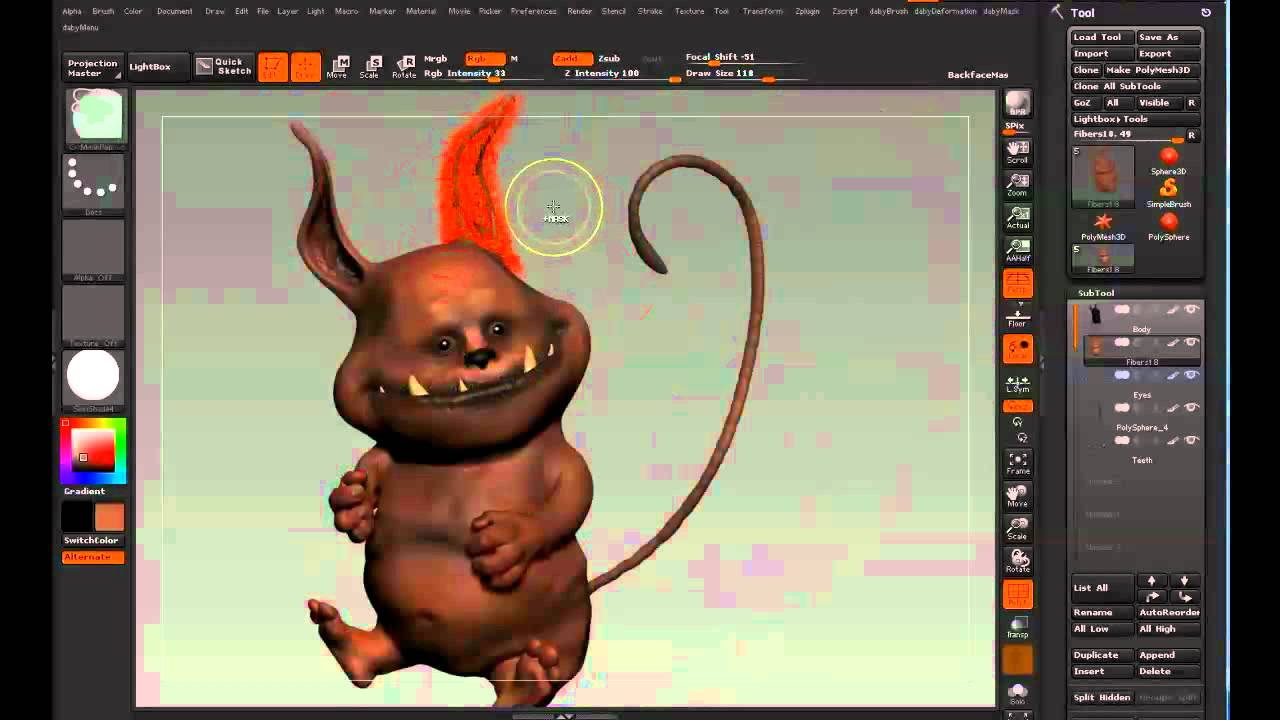This screenshot has height=720, width=1280.
Task: Toggle Teeth subtool visibility eye
Action: coord(1191,441)
